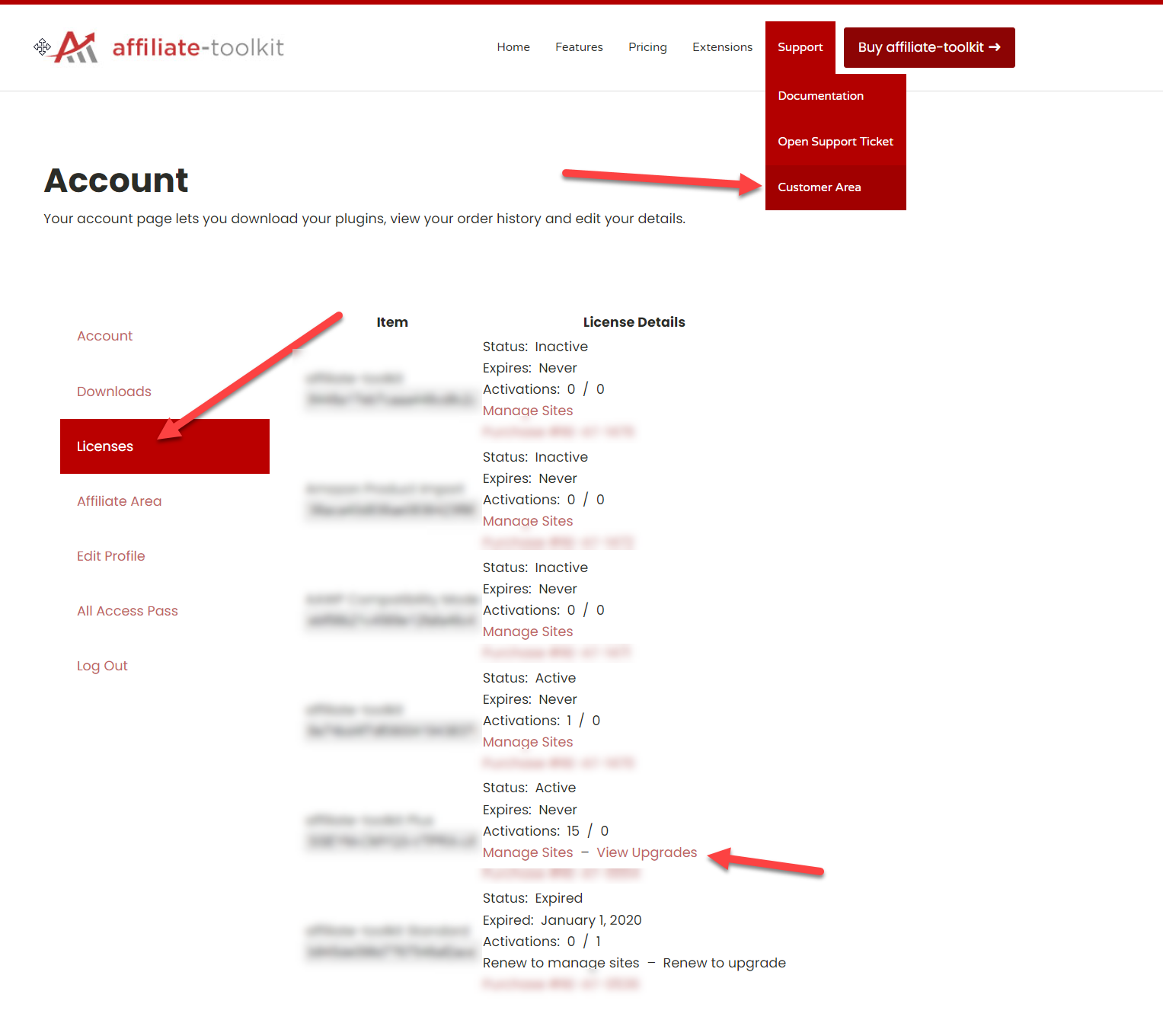Click the Activations: 0 / 1 text
This screenshot has height=1036, width=1163.
pos(542,942)
